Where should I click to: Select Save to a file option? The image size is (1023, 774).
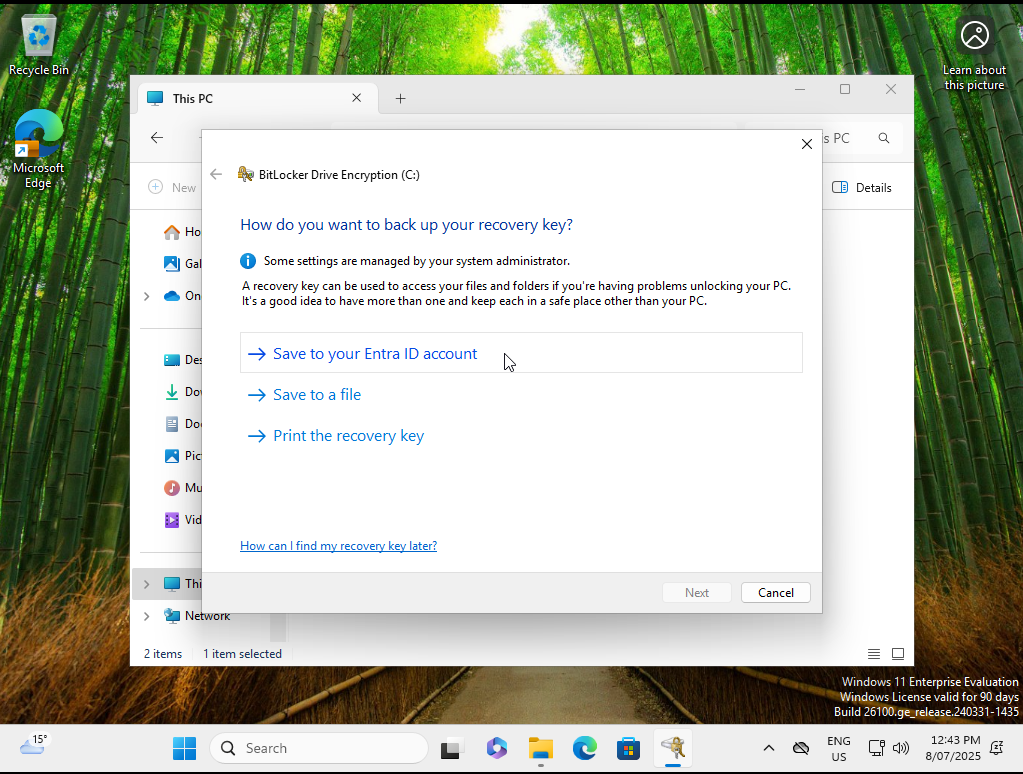(317, 395)
